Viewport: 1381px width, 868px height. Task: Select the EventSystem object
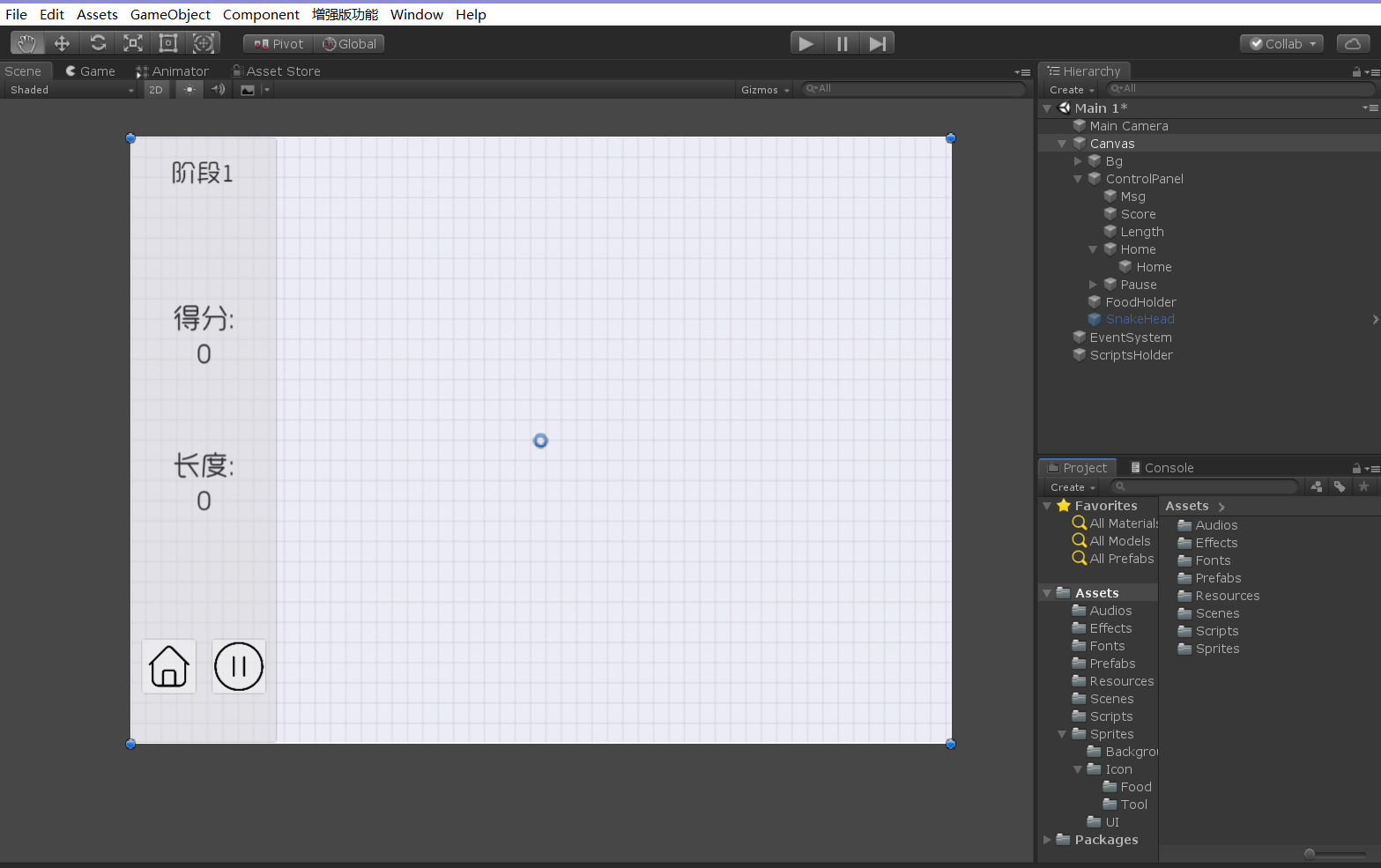[x=1131, y=338]
